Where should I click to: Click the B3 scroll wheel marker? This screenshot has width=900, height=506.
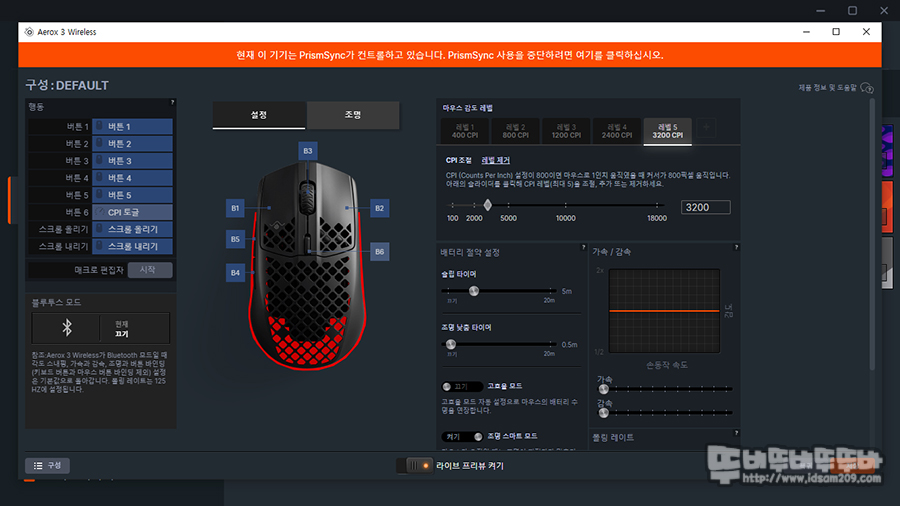[x=308, y=151]
